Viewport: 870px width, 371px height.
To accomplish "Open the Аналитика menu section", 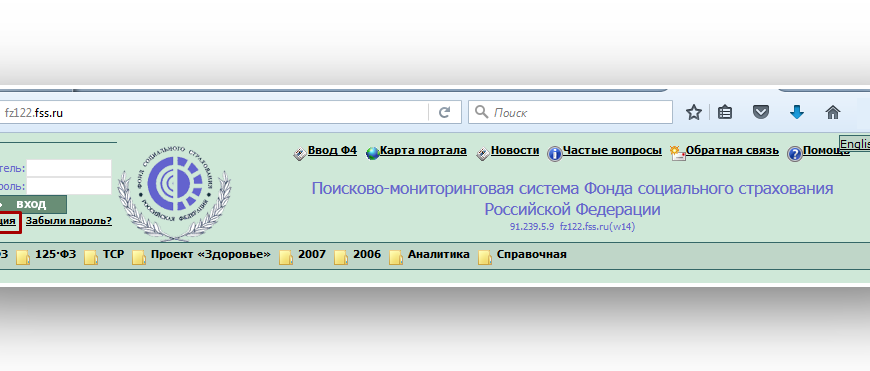I will point(438,255).
